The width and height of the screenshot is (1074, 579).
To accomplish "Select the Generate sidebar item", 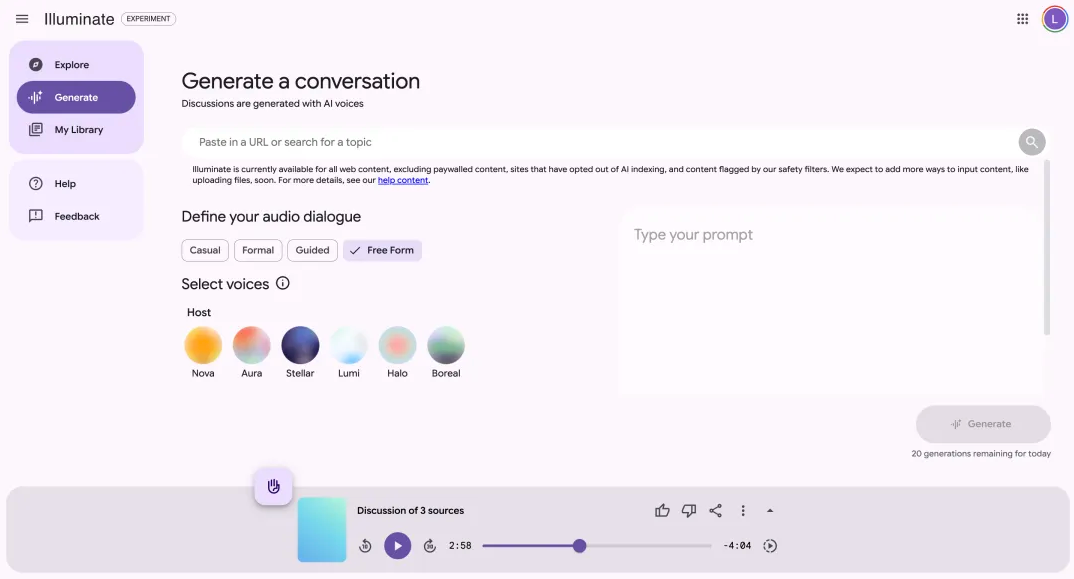I will pos(76,97).
